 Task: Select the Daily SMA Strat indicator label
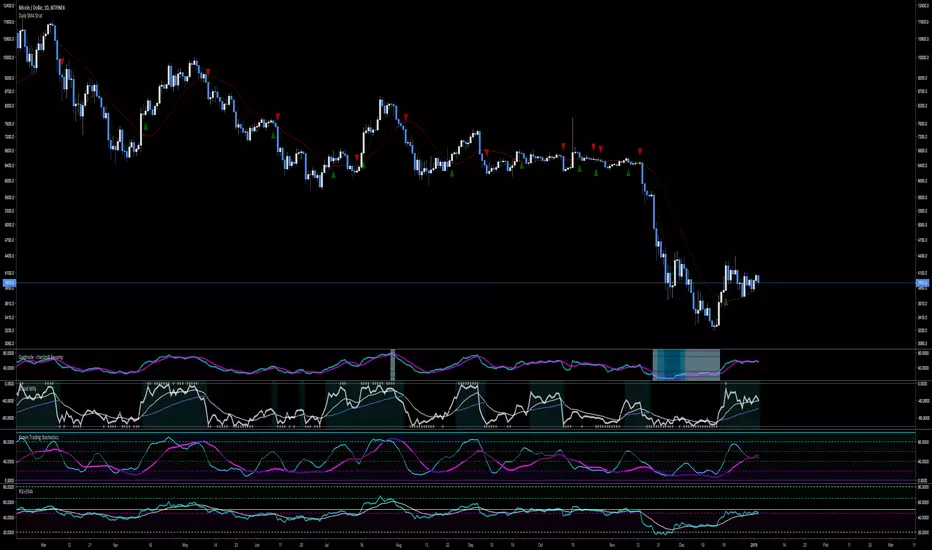pos(31,13)
